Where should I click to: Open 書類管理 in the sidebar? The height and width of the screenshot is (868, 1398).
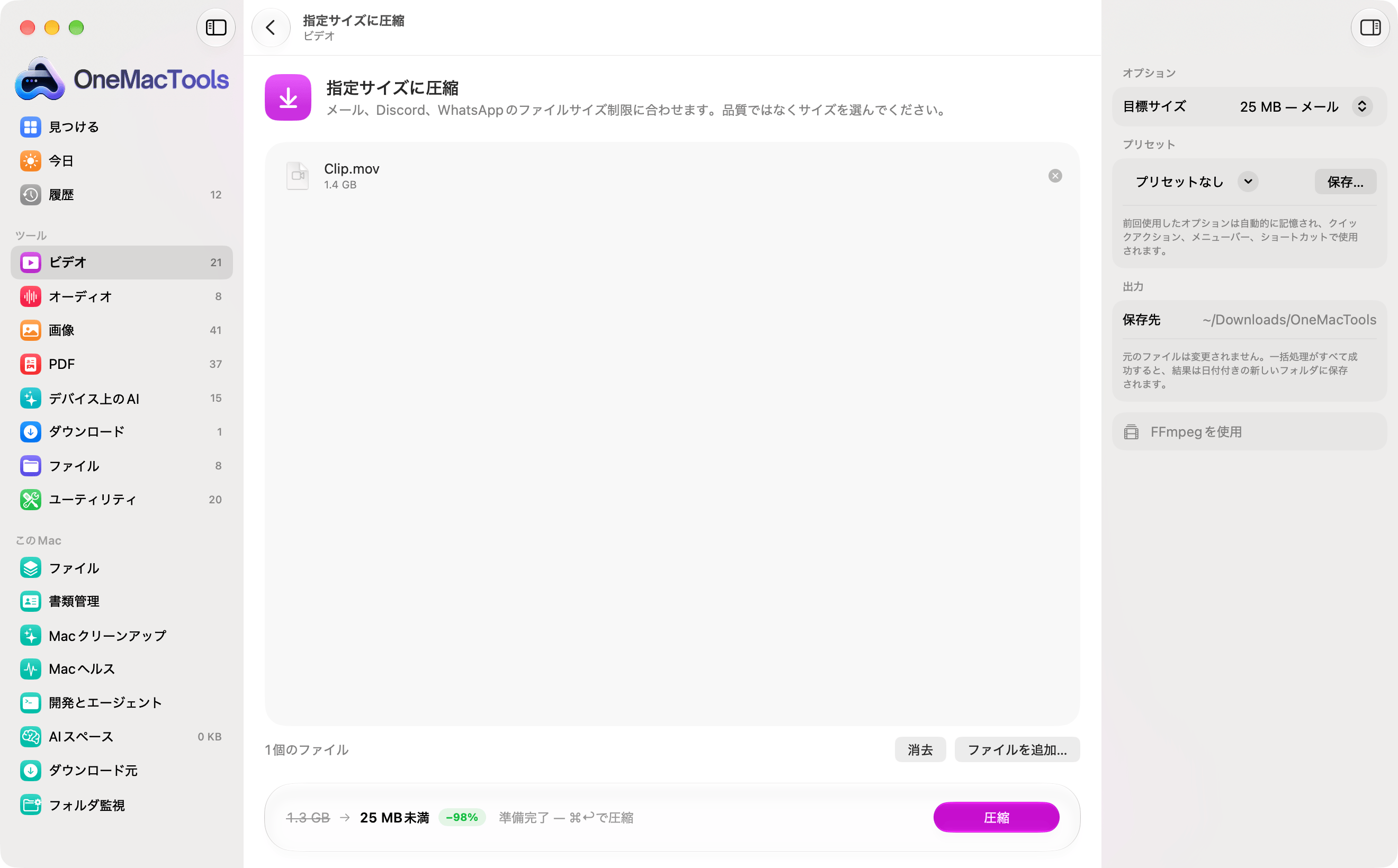click(121, 601)
